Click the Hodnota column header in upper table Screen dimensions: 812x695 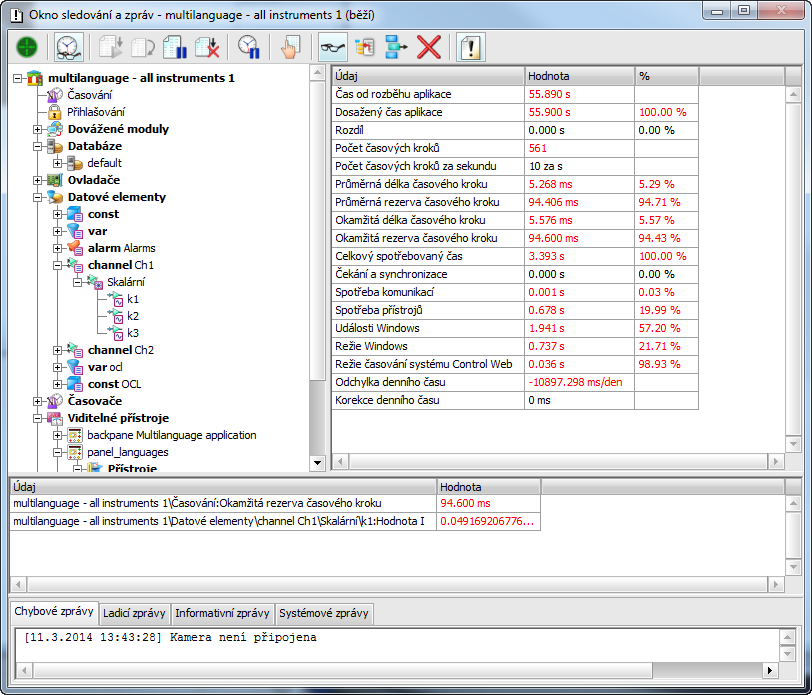click(579, 76)
